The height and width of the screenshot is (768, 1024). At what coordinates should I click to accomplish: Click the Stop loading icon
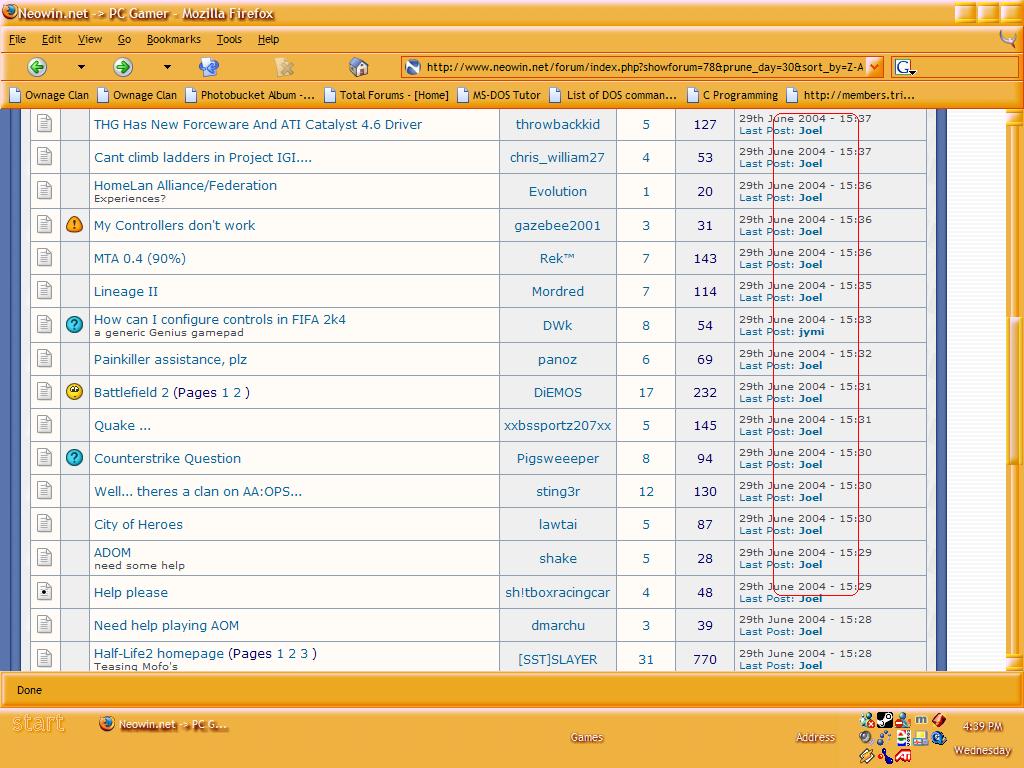(x=285, y=67)
